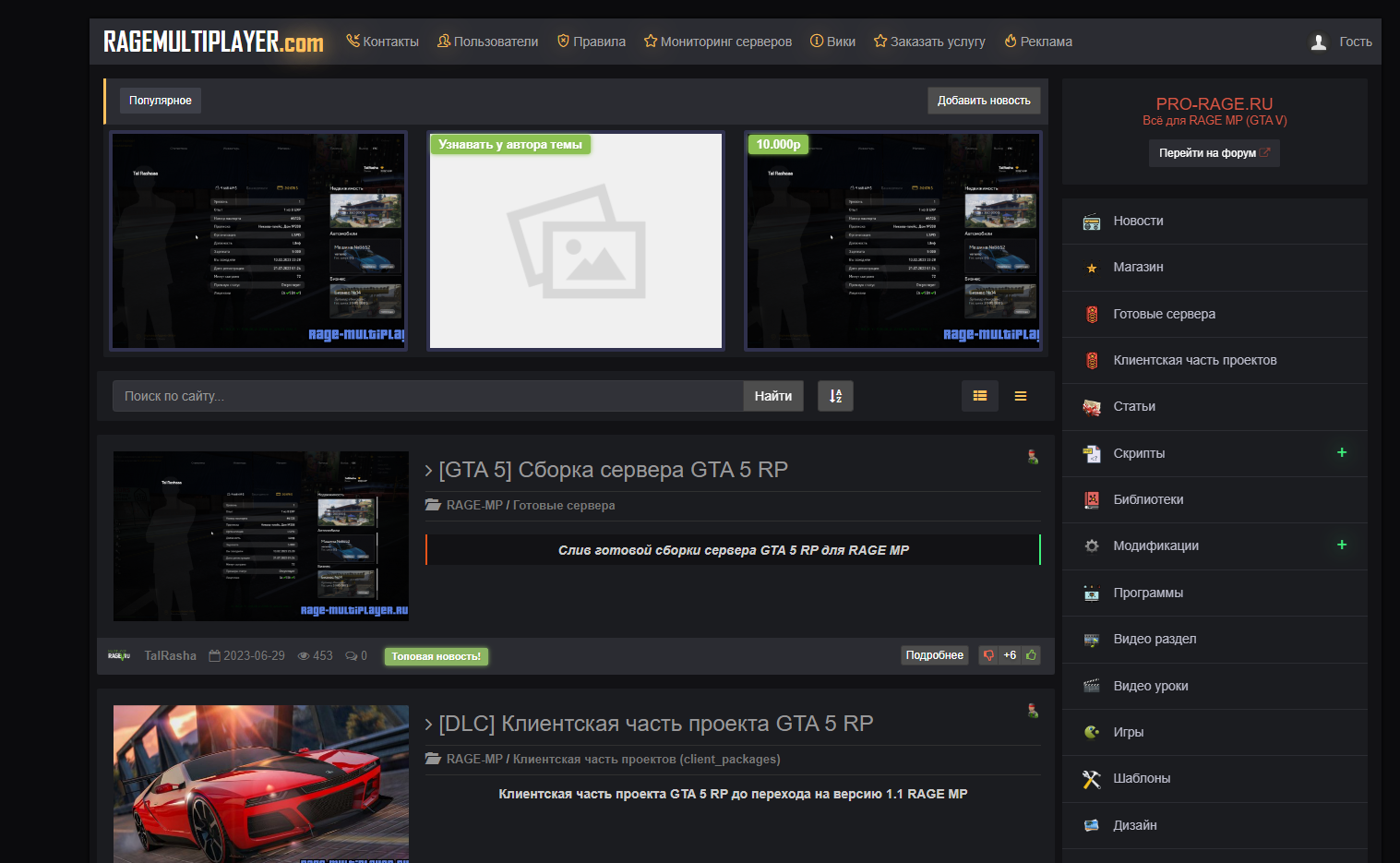Click the author icon on Сборка сервера post
The height and width of the screenshot is (863, 1400).
click(x=1033, y=457)
